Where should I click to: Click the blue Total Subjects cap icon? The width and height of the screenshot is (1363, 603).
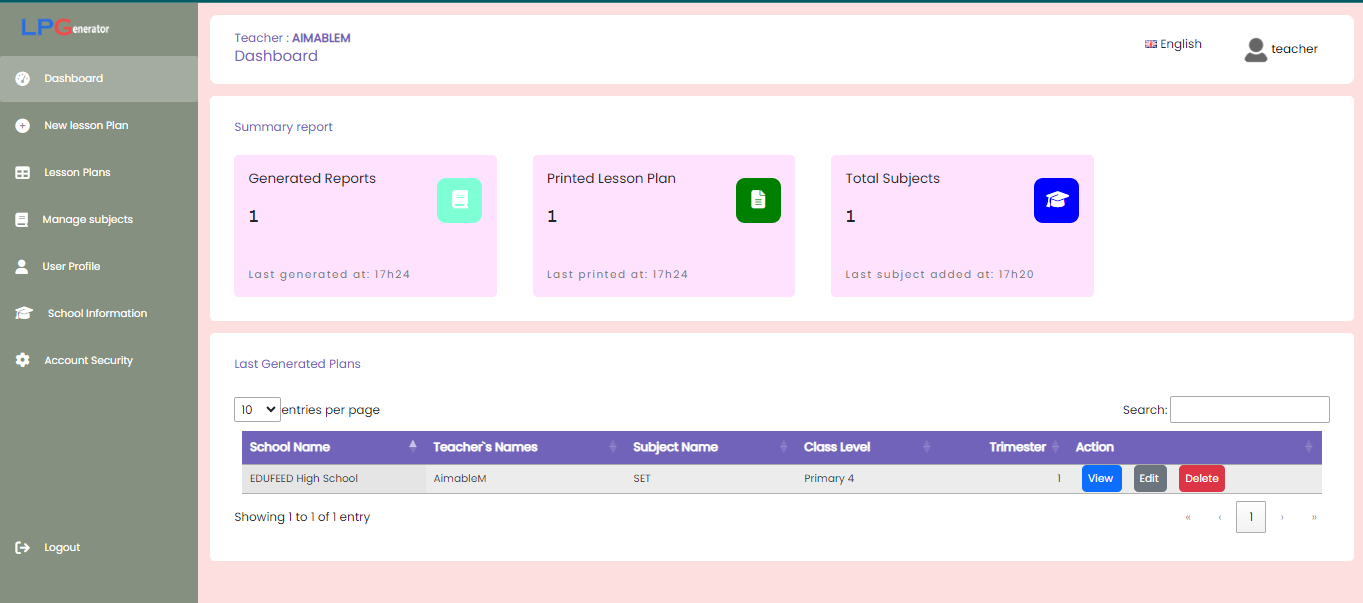[x=1056, y=200]
